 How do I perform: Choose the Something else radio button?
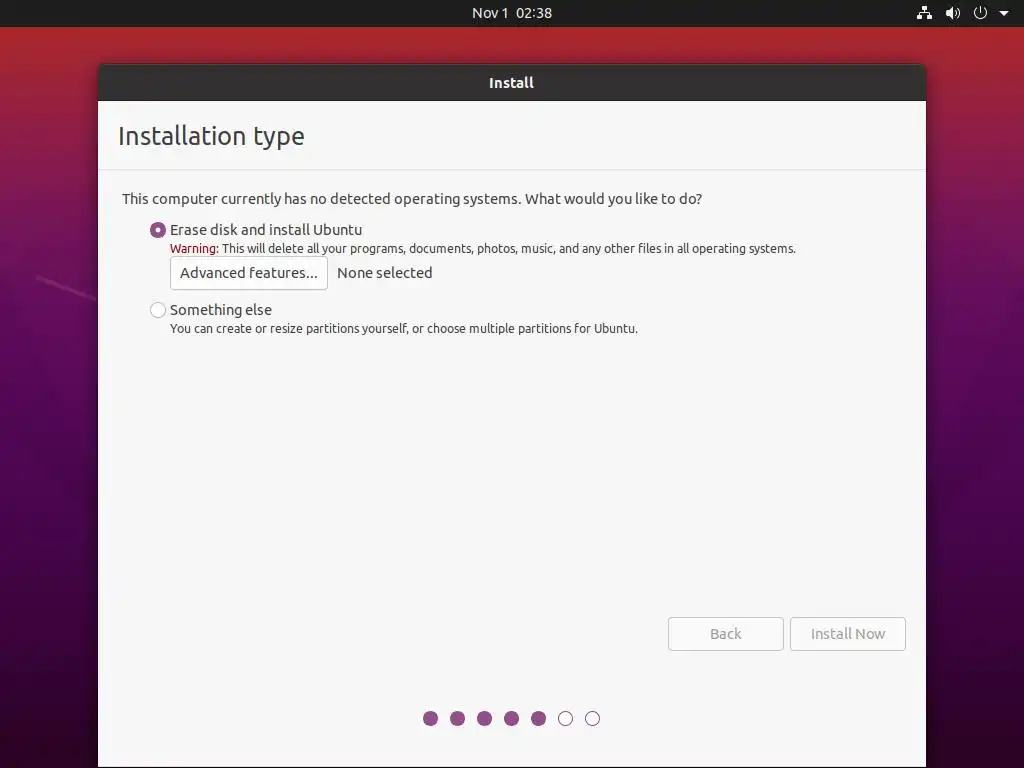157,310
